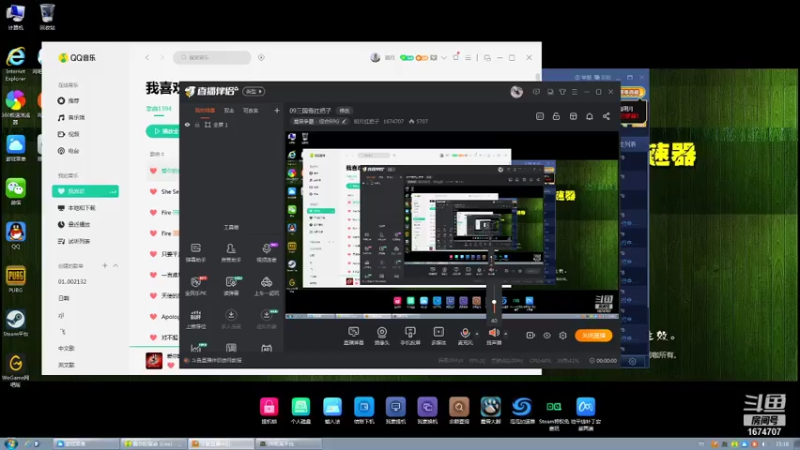Open the upload rank tool icon
800x450 pixels.
(195, 319)
